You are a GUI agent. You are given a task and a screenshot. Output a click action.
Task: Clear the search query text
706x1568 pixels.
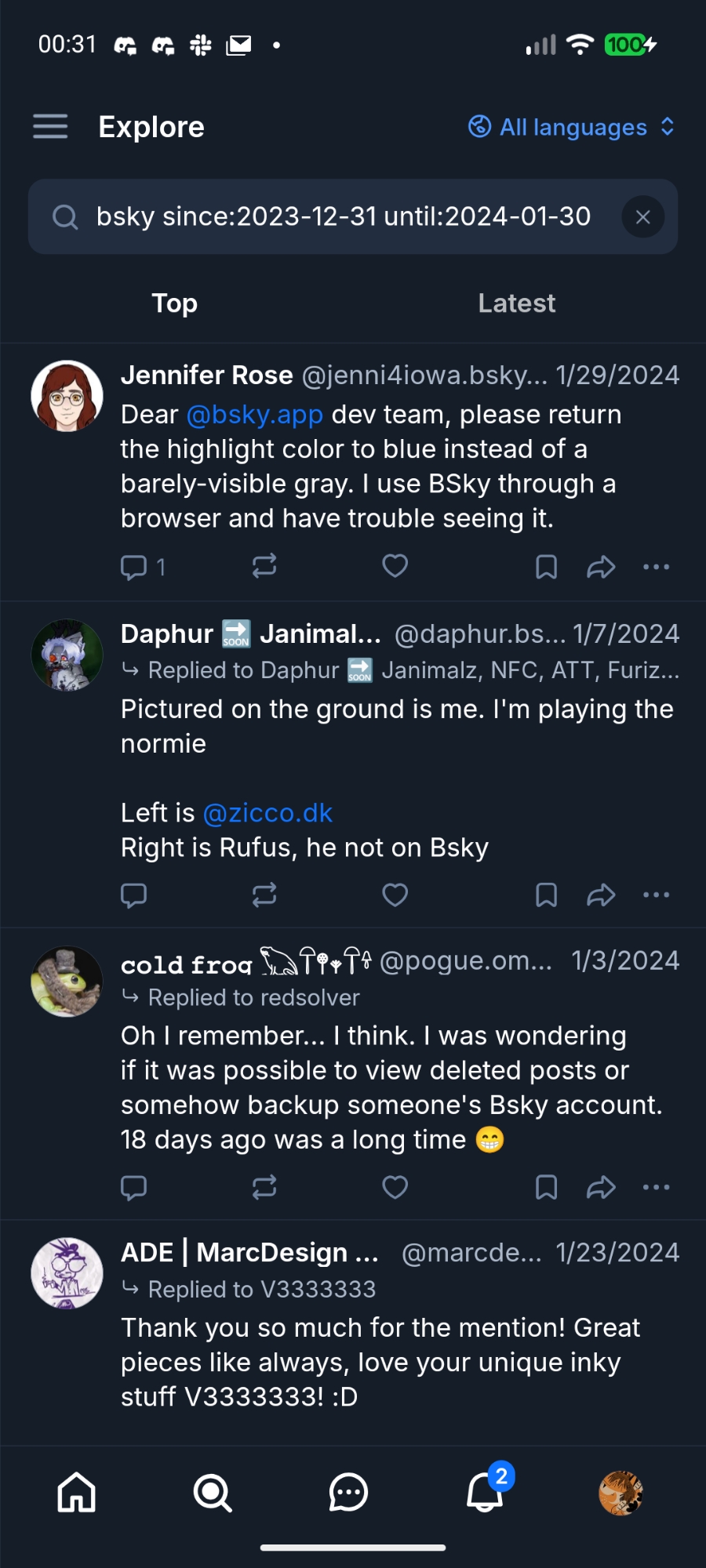coord(642,217)
